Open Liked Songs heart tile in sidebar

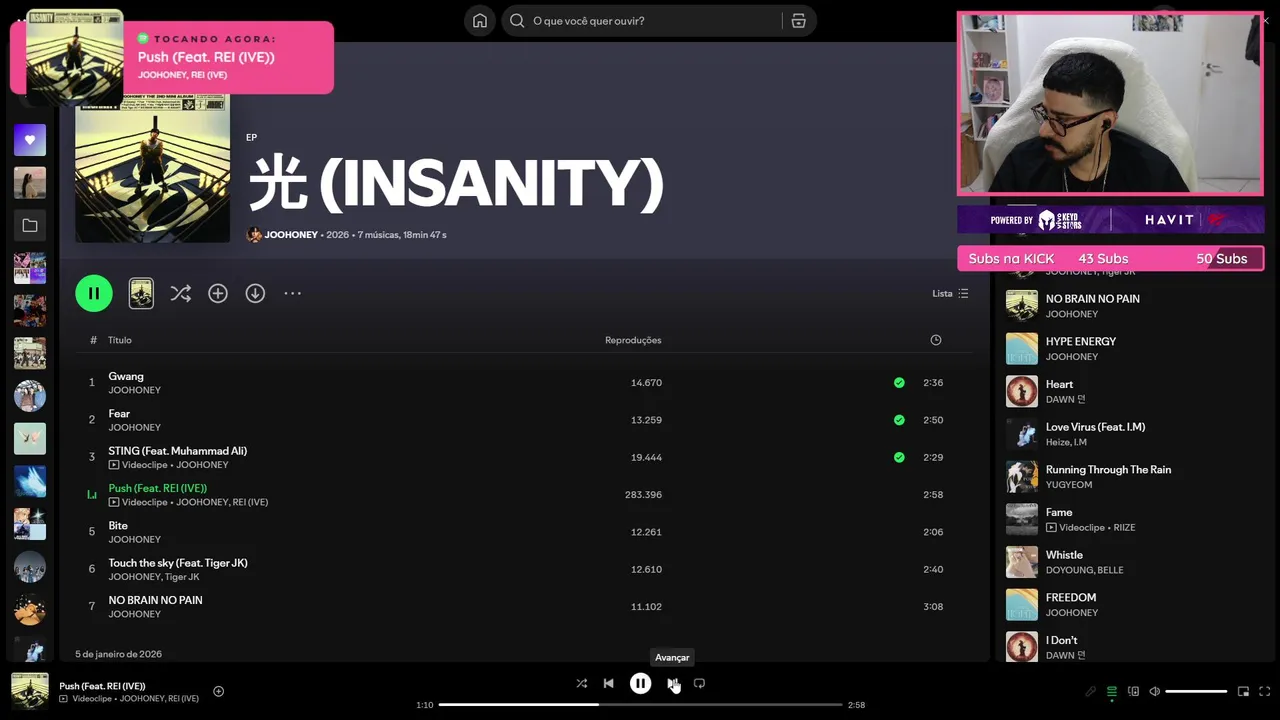point(30,140)
